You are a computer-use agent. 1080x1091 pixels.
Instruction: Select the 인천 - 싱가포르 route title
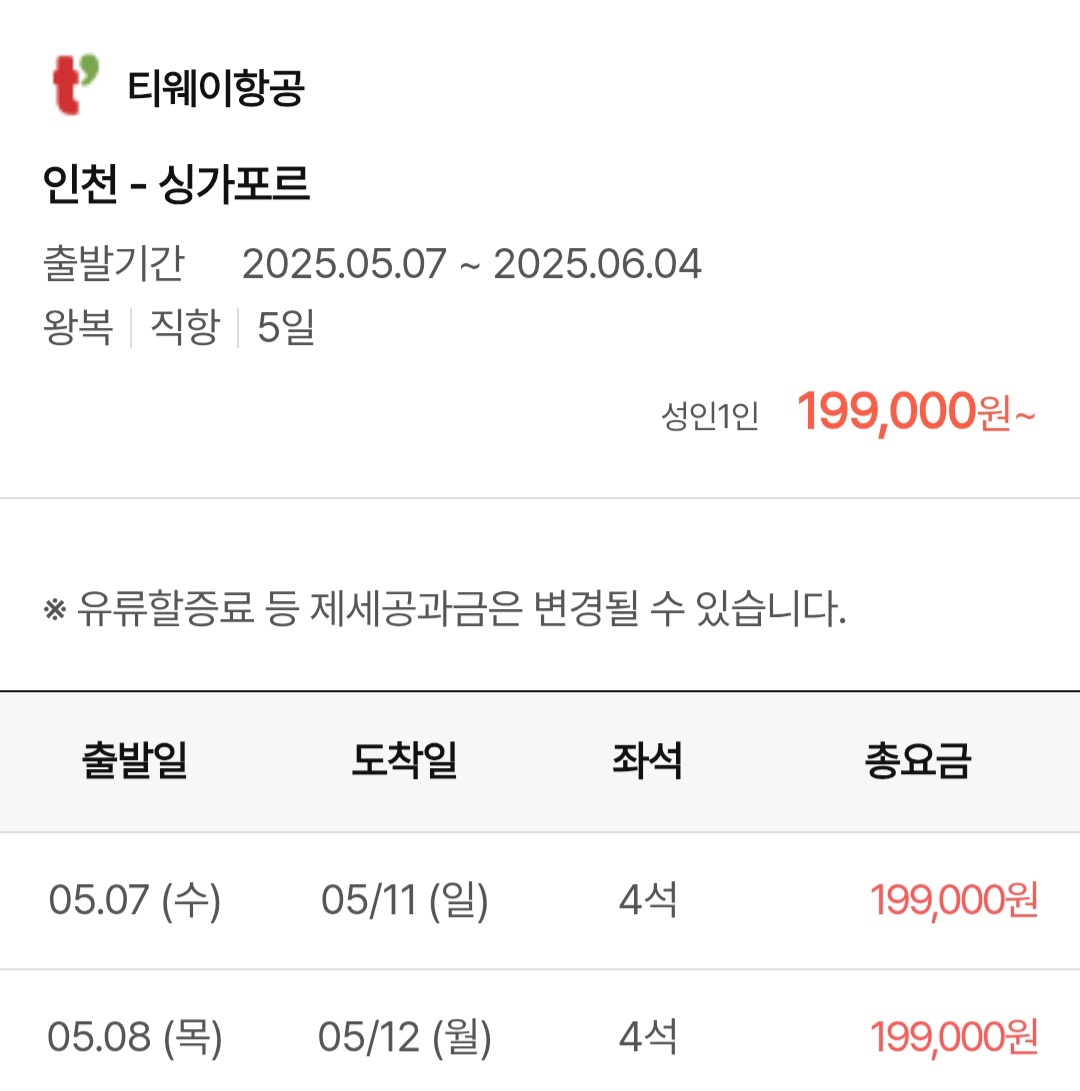click(177, 185)
